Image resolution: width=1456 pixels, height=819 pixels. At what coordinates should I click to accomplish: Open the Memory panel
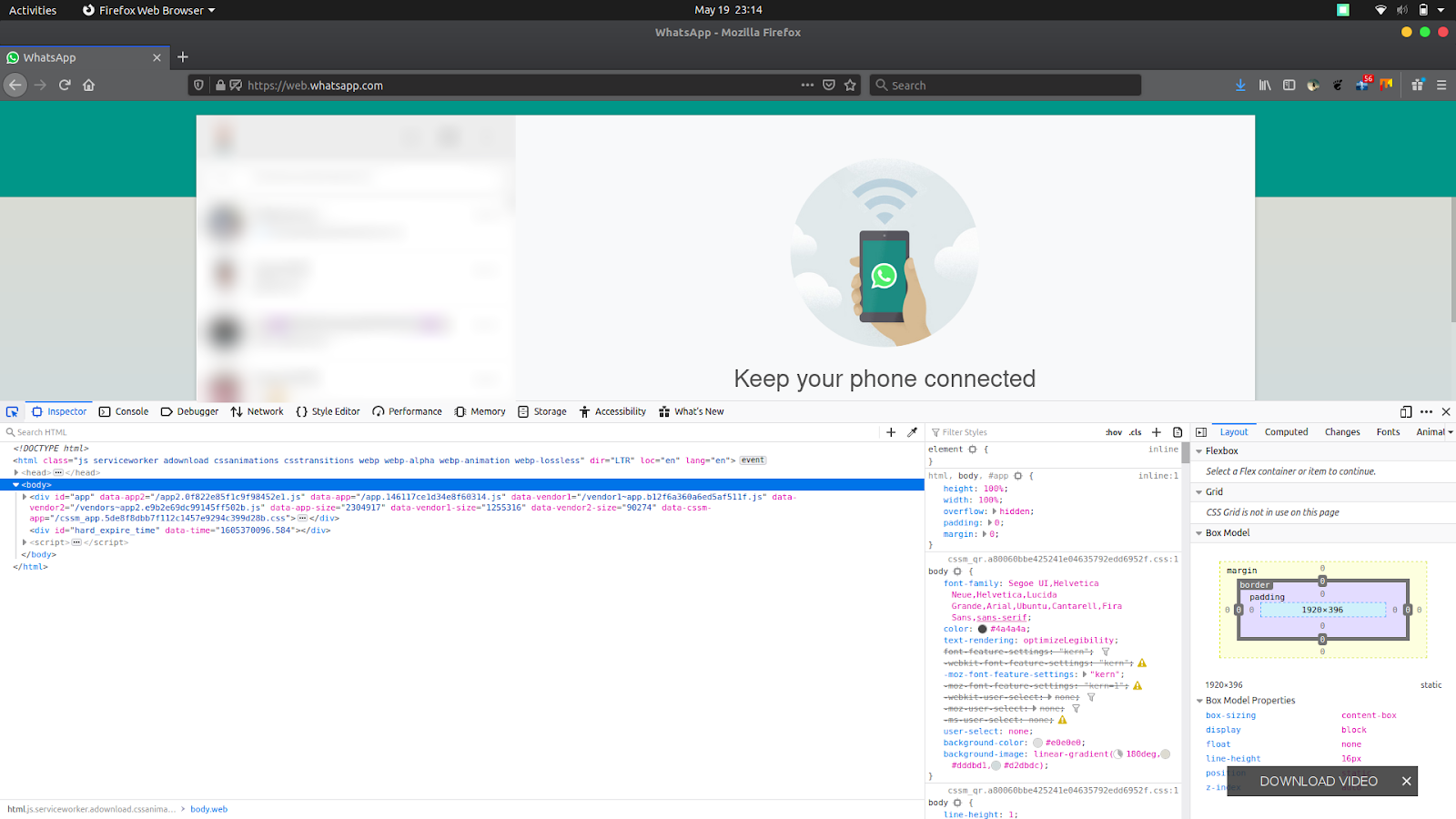click(480, 412)
